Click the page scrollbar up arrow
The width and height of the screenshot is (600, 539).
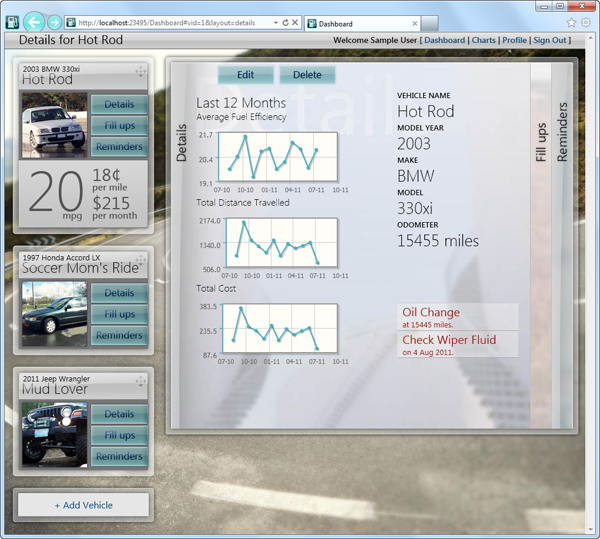(x=590, y=39)
